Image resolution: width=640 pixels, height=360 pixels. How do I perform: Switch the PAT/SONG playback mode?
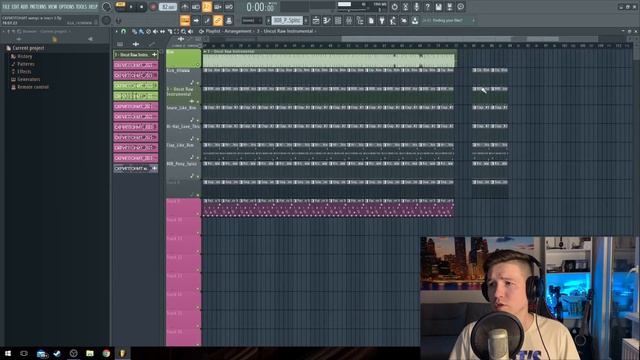(x=120, y=7)
